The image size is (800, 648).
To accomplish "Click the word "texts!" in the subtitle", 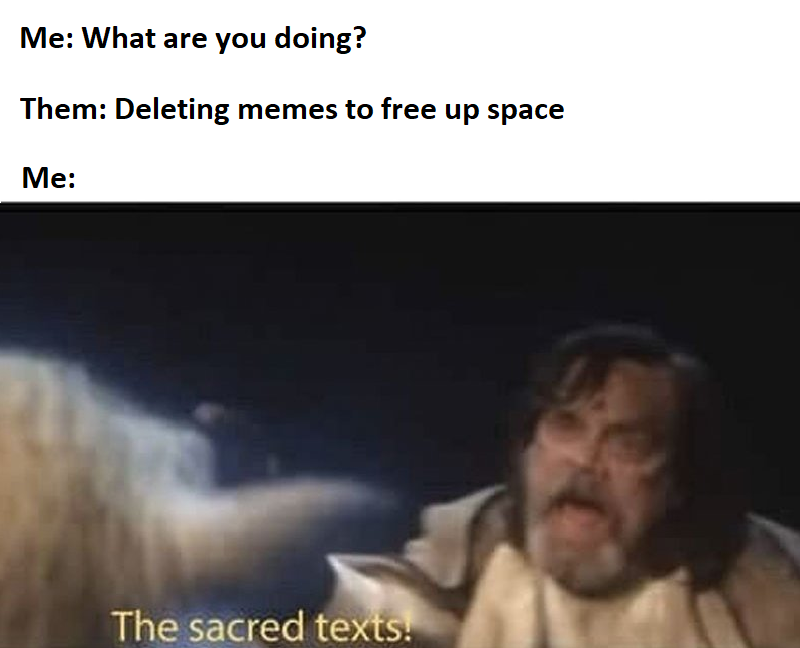I will (363, 627).
